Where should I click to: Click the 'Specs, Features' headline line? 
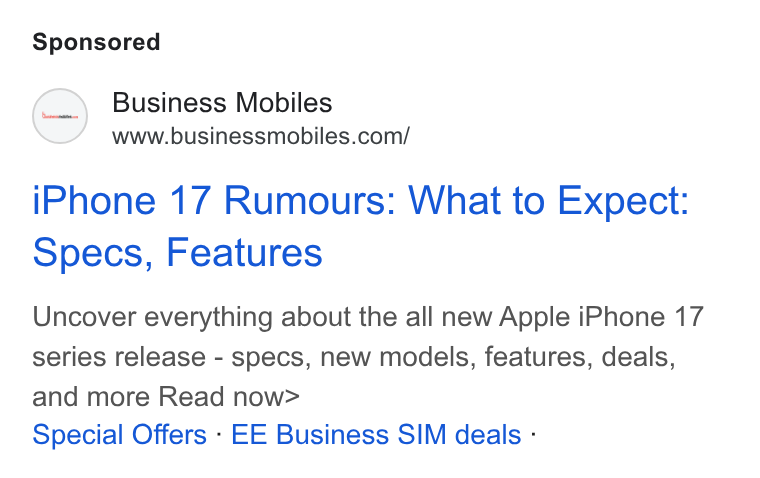[177, 252]
